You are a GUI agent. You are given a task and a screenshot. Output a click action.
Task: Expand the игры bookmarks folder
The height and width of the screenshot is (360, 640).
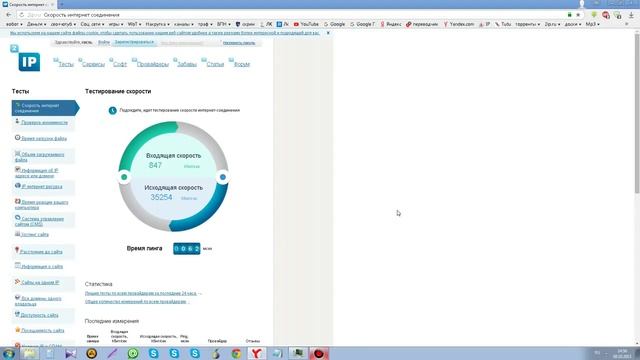(116, 24)
